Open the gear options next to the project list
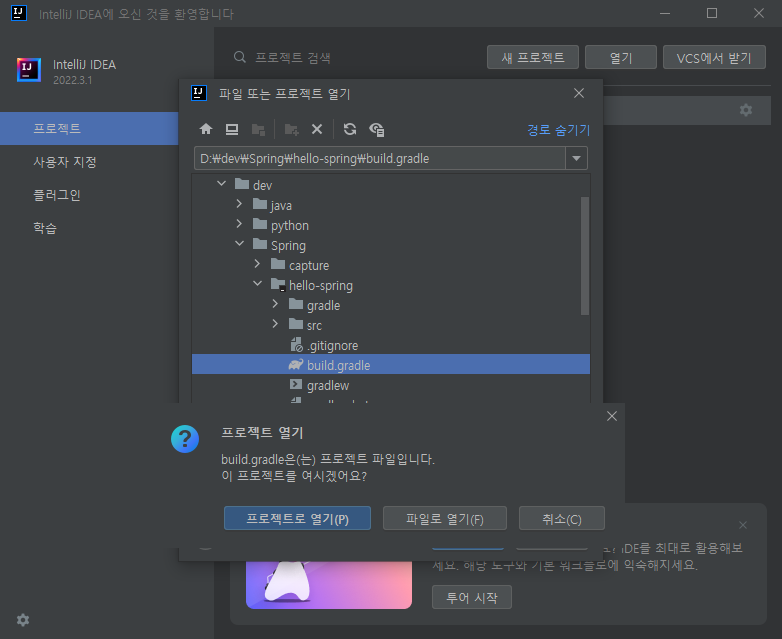 click(x=746, y=110)
